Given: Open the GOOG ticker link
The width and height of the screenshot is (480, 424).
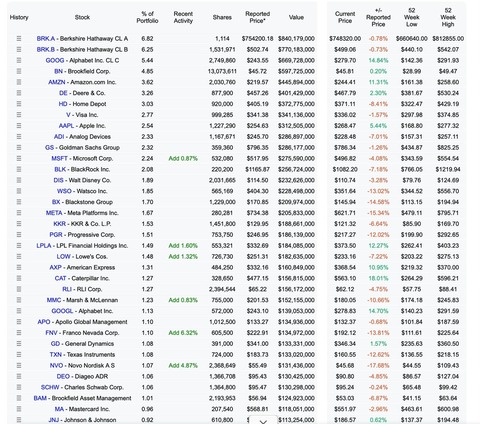Looking at the screenshot, I should coord(55,60).
